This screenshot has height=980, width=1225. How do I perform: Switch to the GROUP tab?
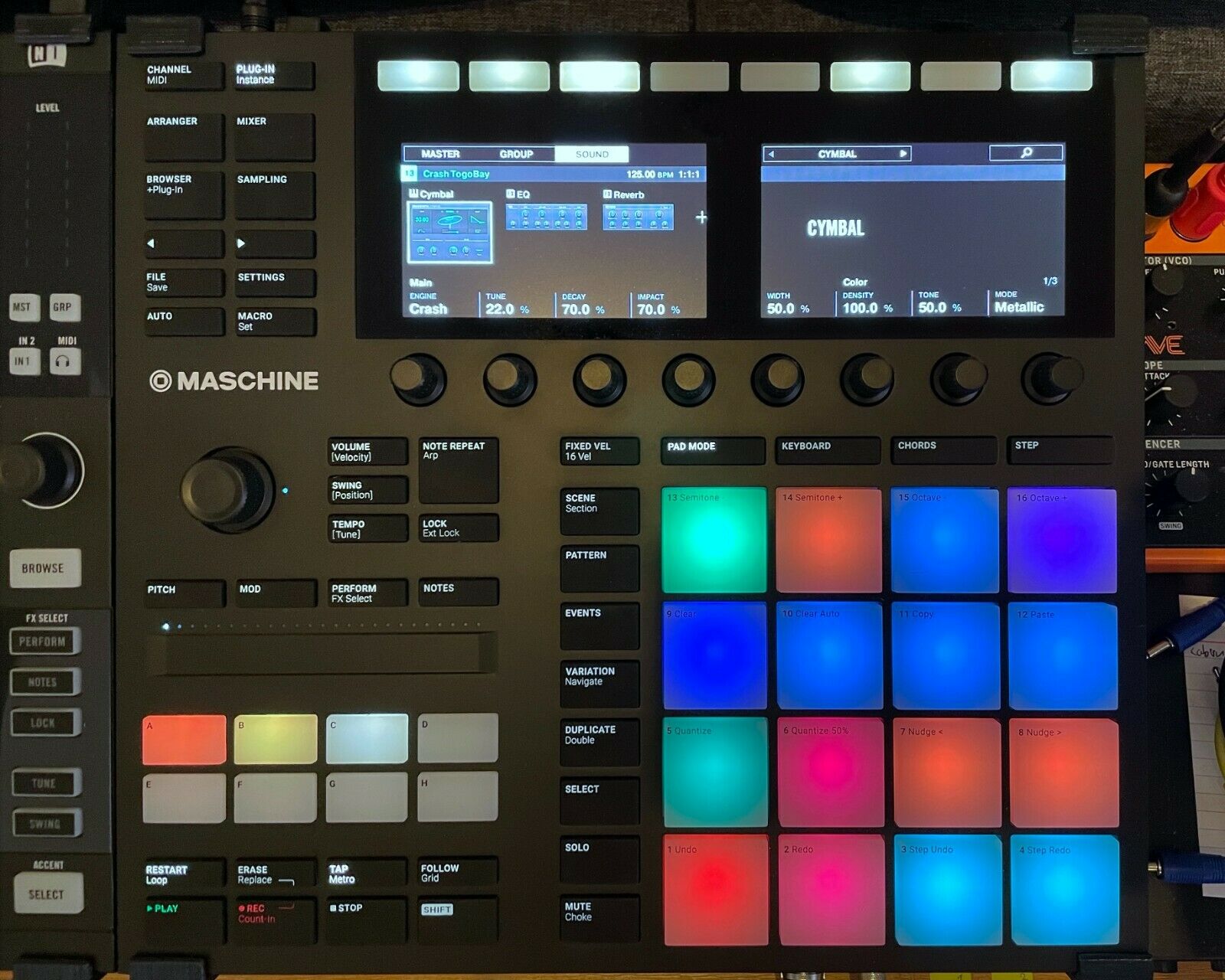point(516,154)
